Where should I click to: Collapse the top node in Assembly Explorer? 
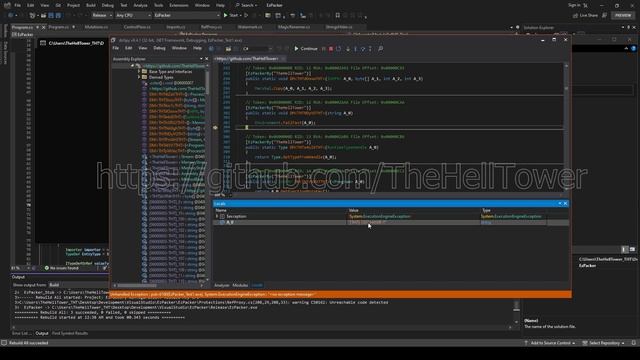click(x=132, y=66)
